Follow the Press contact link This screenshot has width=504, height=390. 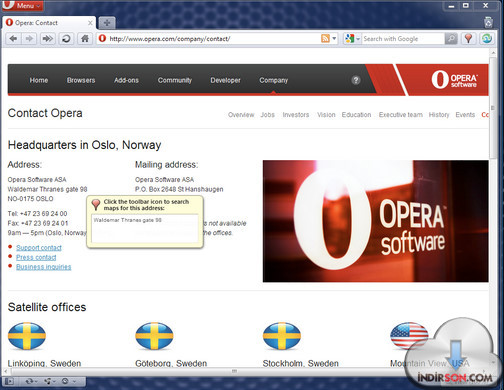(x=36, y=257)
